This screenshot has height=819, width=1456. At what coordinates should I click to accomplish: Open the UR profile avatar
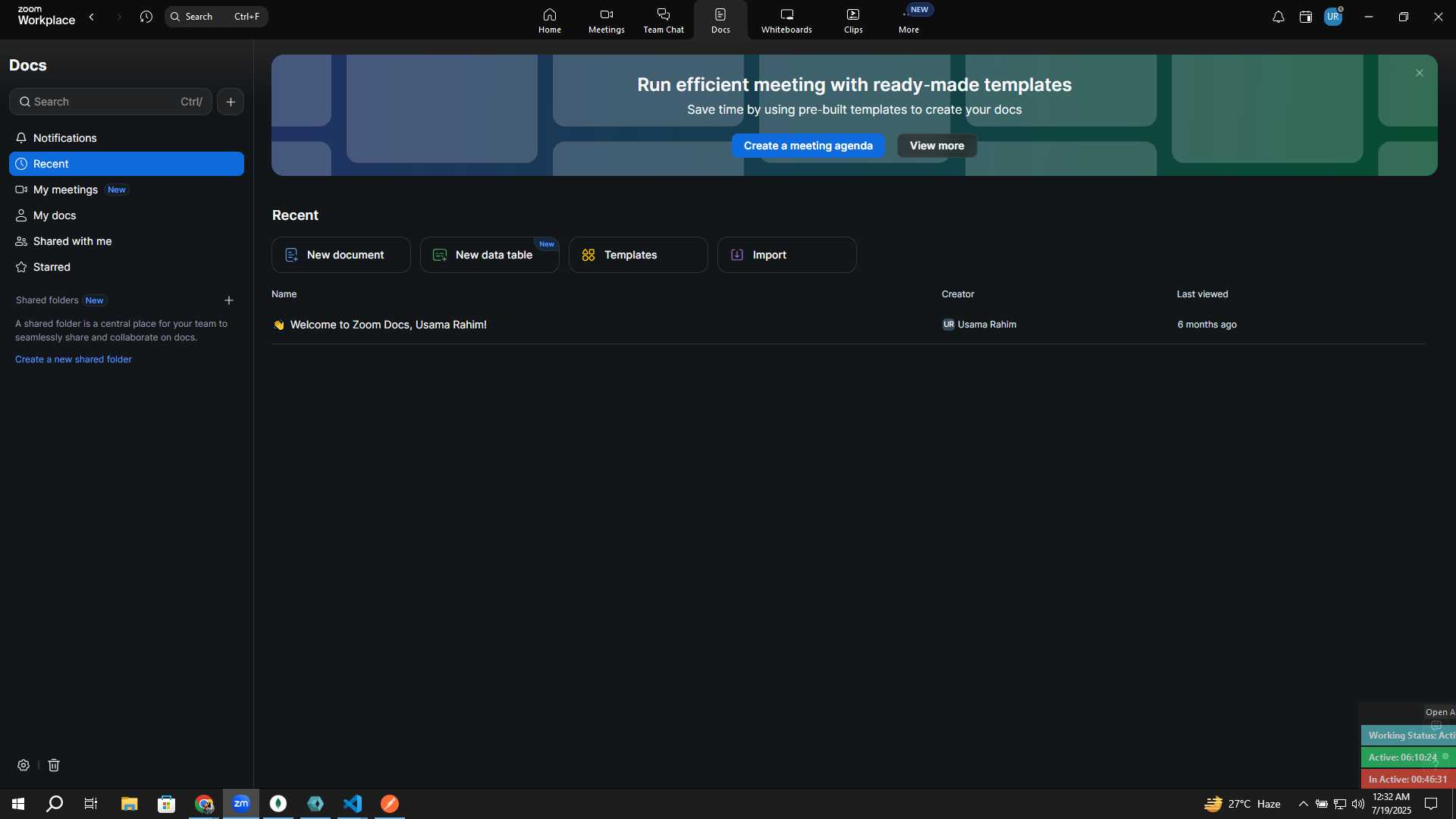[x=1333, y=17]
